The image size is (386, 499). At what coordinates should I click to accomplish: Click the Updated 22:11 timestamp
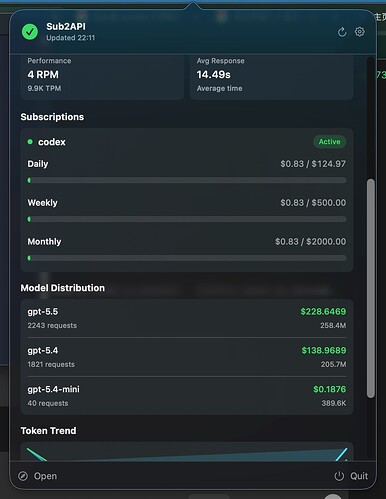coord(71,38)
